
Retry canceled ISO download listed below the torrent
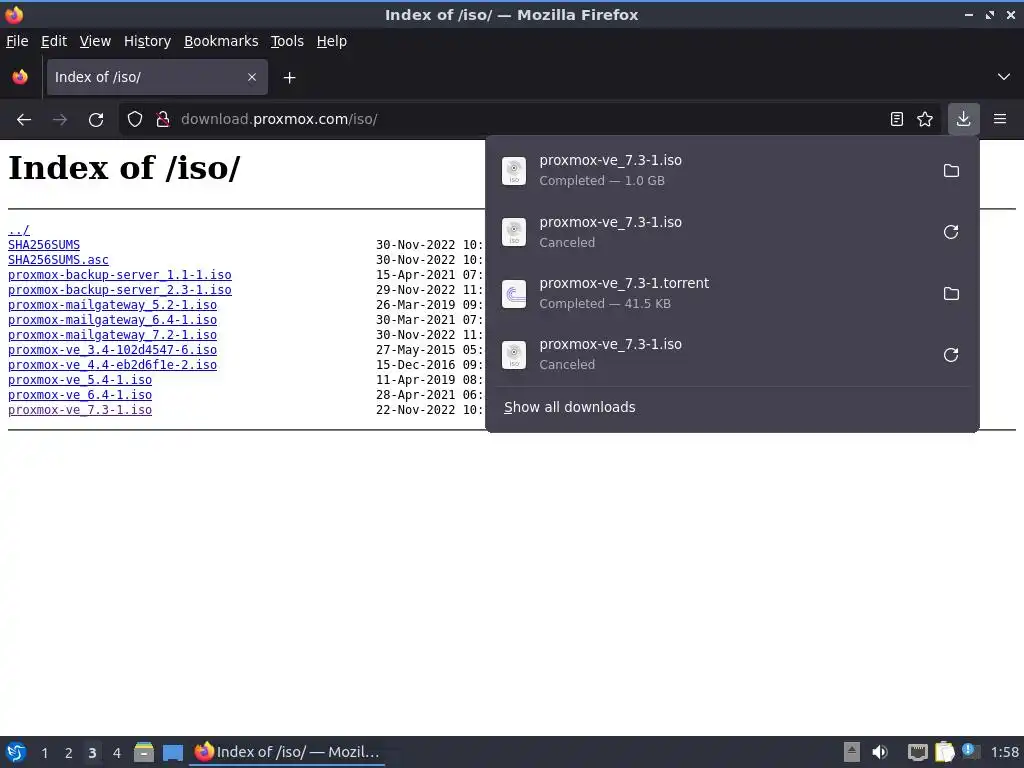(x=951, y=355)
